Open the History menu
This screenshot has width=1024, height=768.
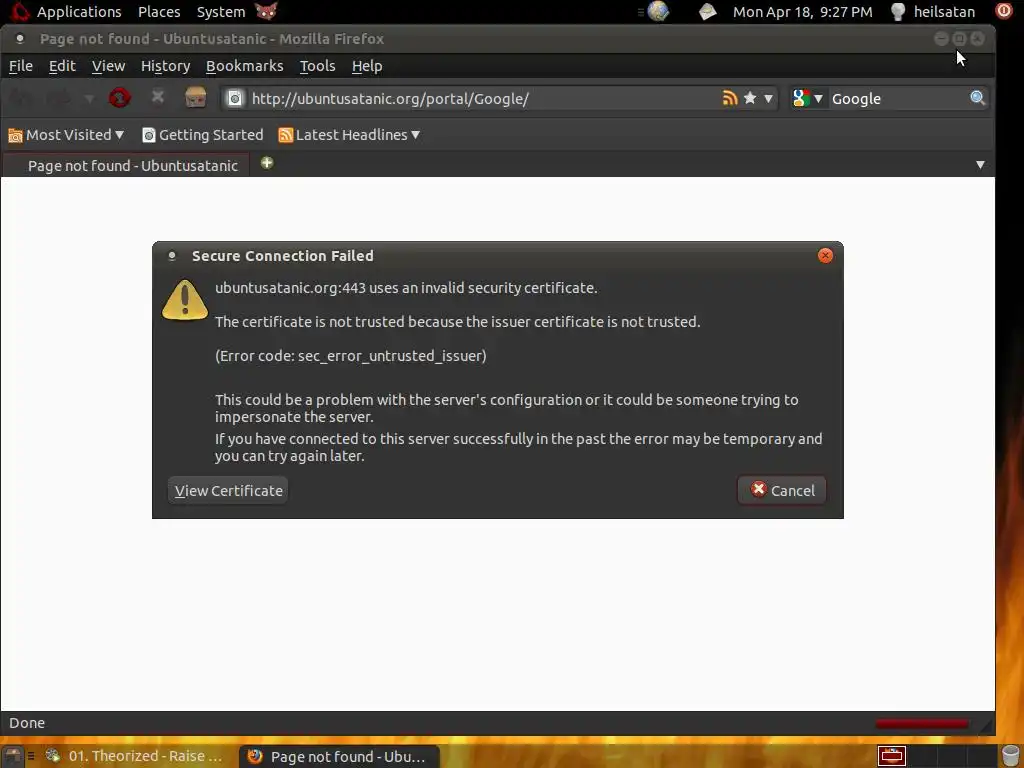165,66
